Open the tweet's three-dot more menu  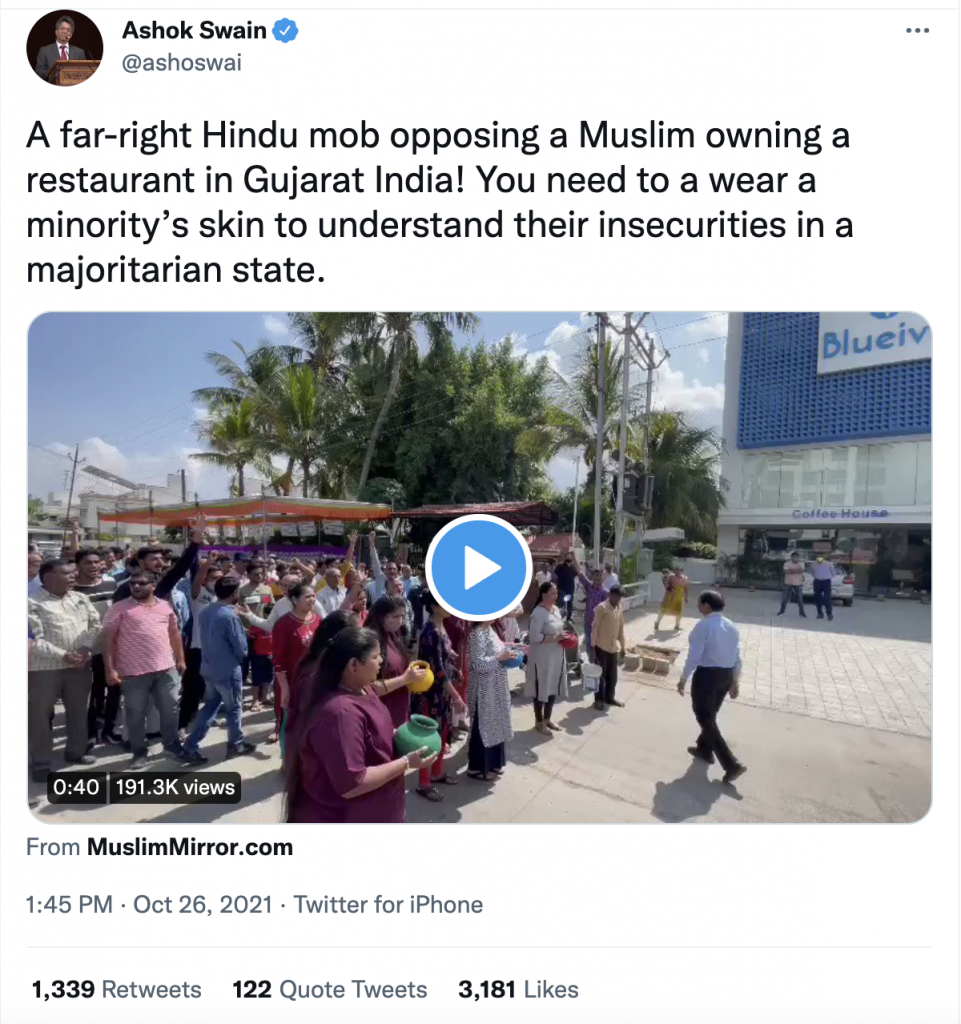point(917,31)
